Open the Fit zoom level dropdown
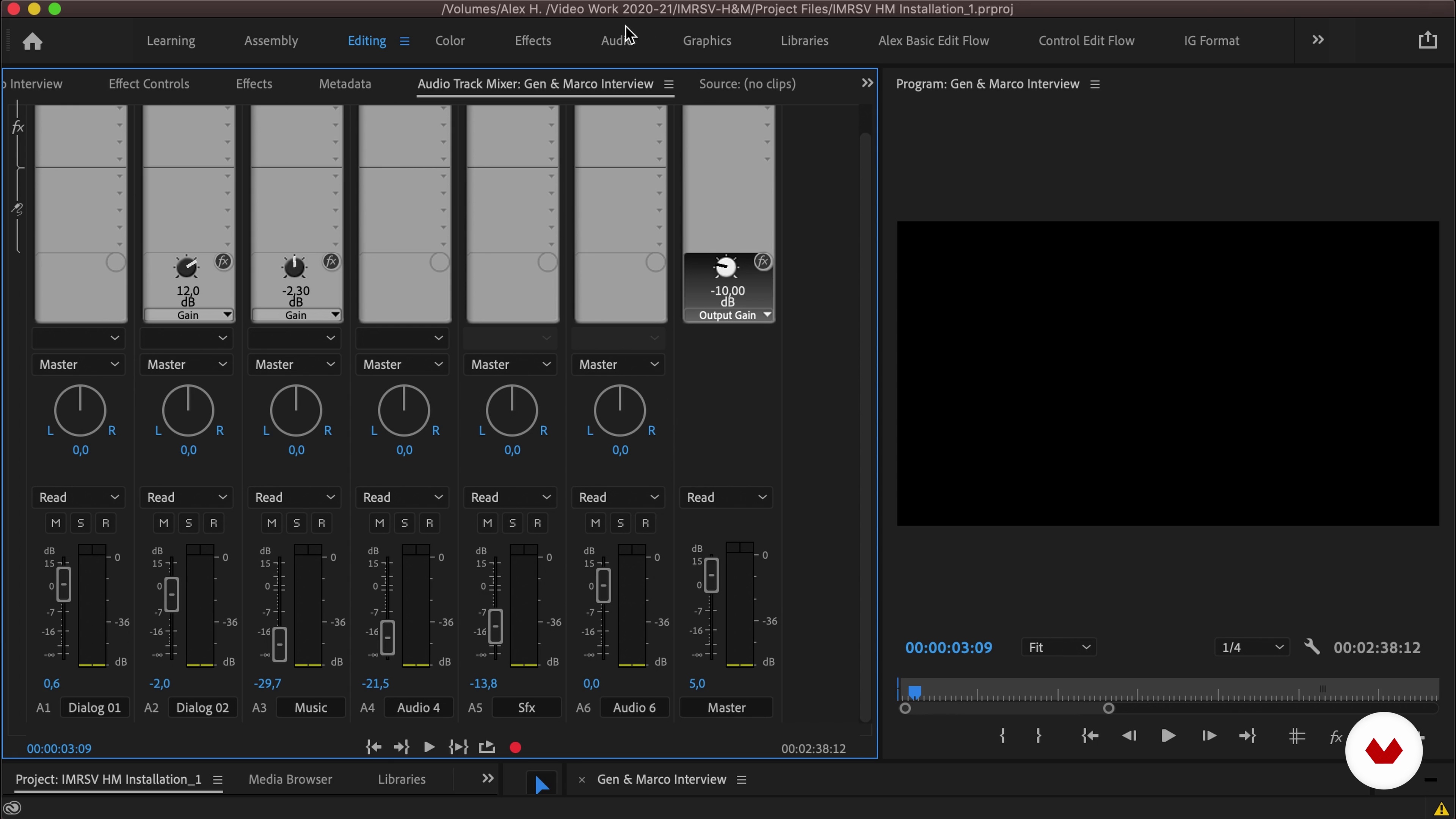Image resolution: width=1456 pixels, height=819 pixels. [x=1059, y=647]
